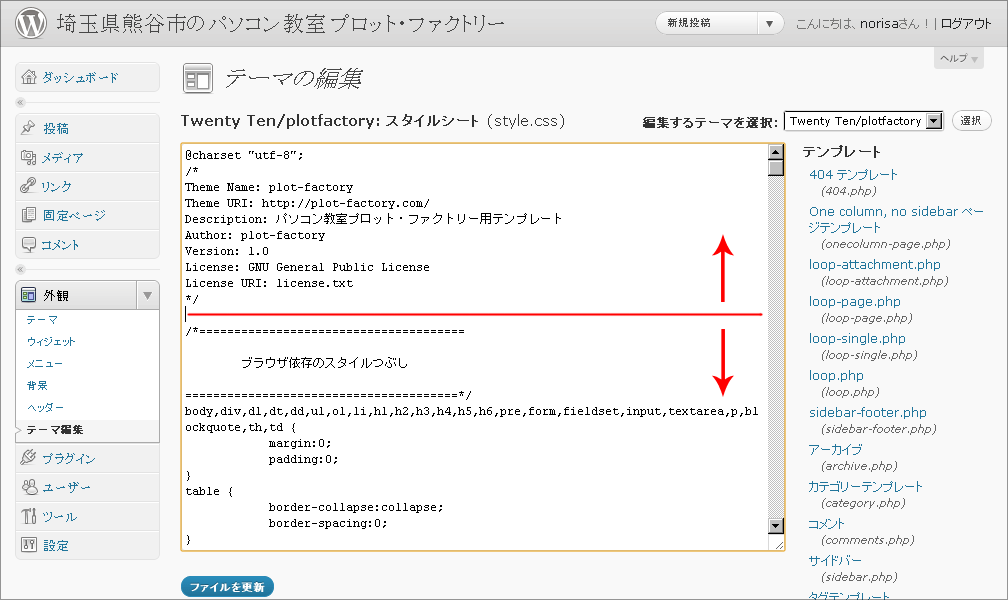1008x600 pixels.
Task: Click the Posts pushpin icon
Action: 28,128
